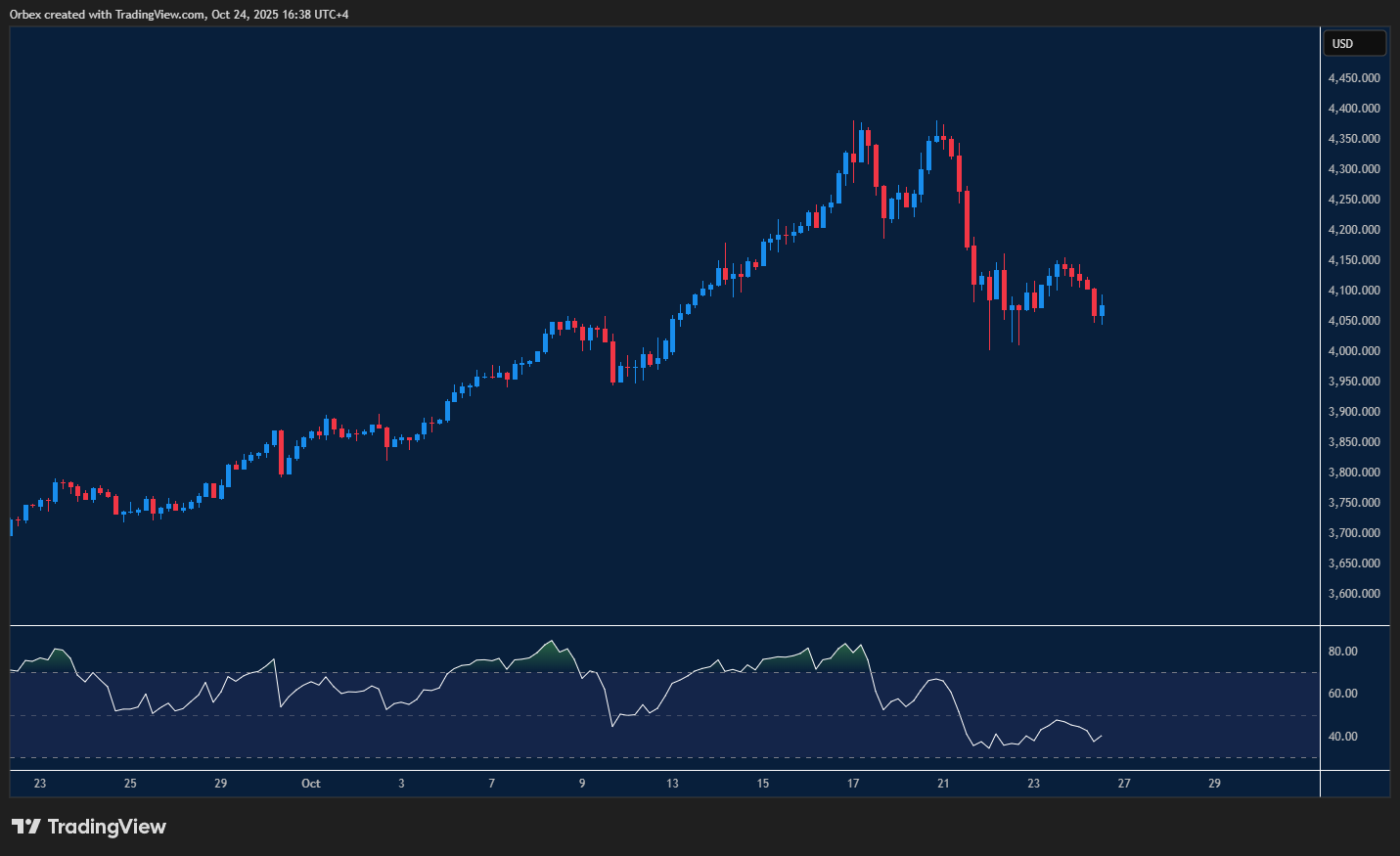Image resolution: width=1400 pixels, height=856 pixels.
Task: Click date 17 on the time axis
Action: point(853,784)
